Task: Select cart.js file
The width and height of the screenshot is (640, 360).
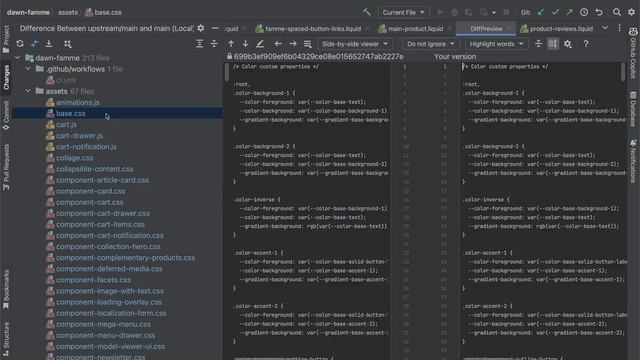Action: pyautogui.click(x=66, y=124)
